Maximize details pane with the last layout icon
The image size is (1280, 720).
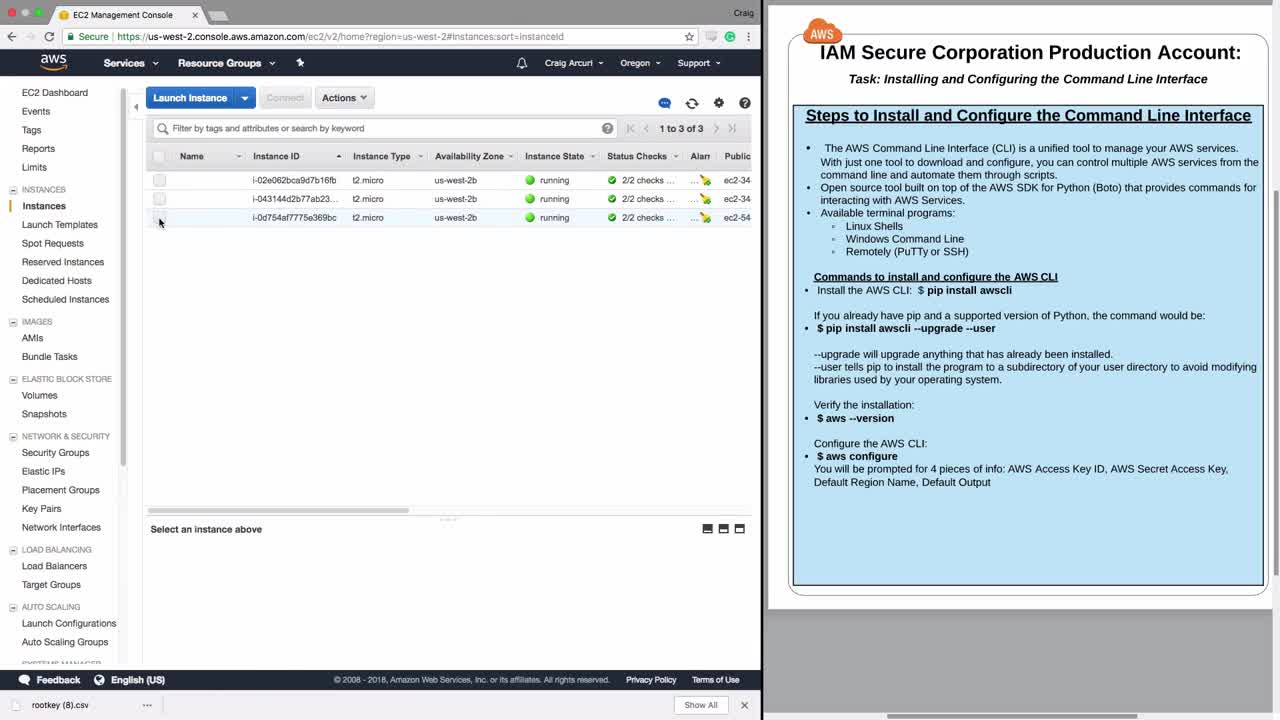coord(740,529)
